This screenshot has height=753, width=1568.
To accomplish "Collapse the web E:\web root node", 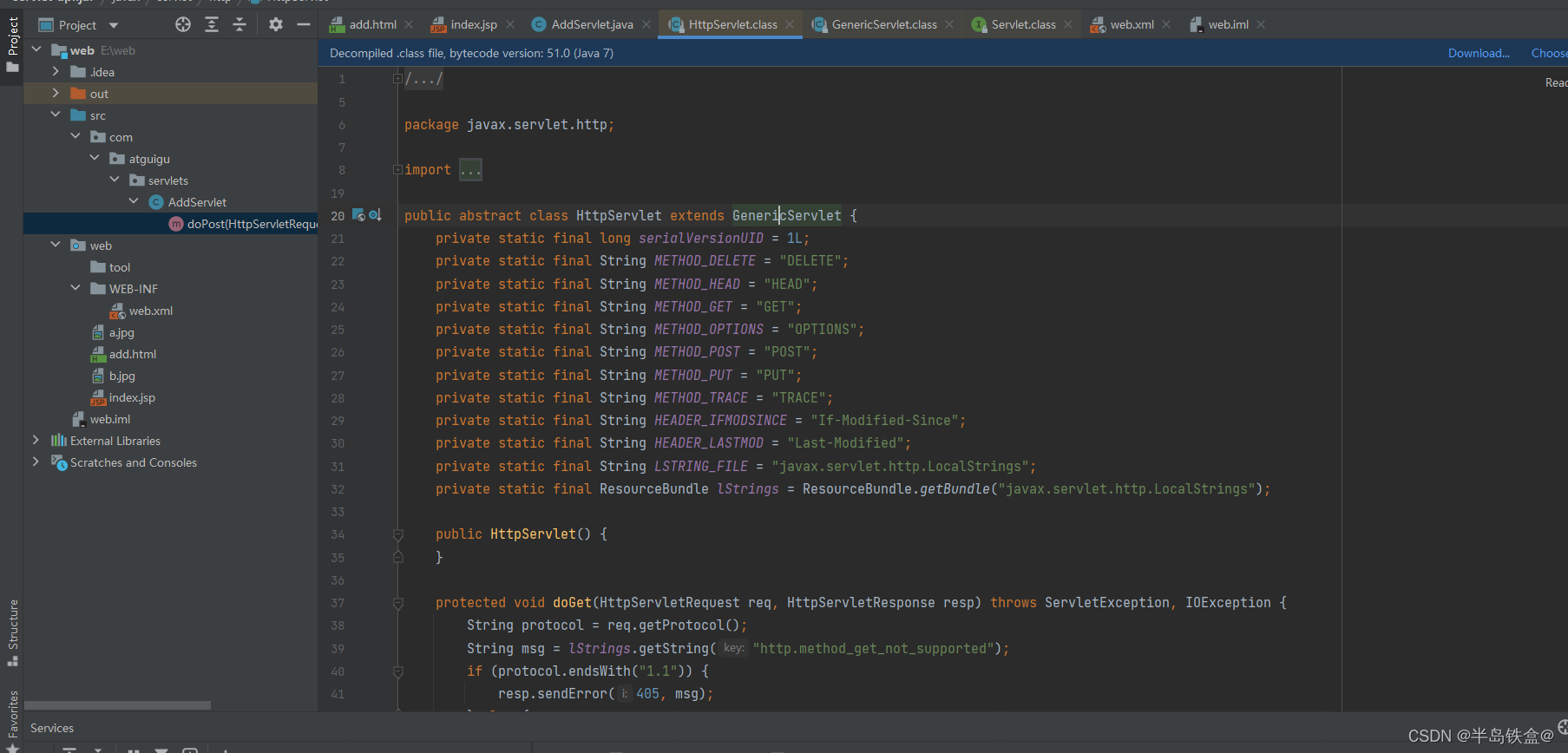I will click(x=36, y=49).
